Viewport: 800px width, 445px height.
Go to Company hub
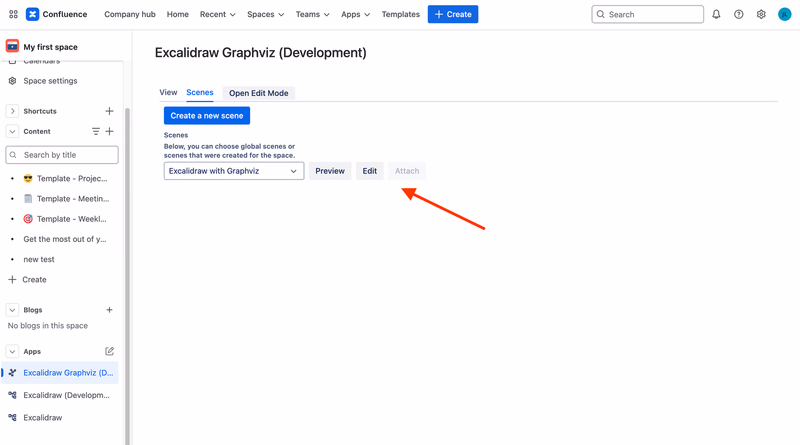[130, 14]
